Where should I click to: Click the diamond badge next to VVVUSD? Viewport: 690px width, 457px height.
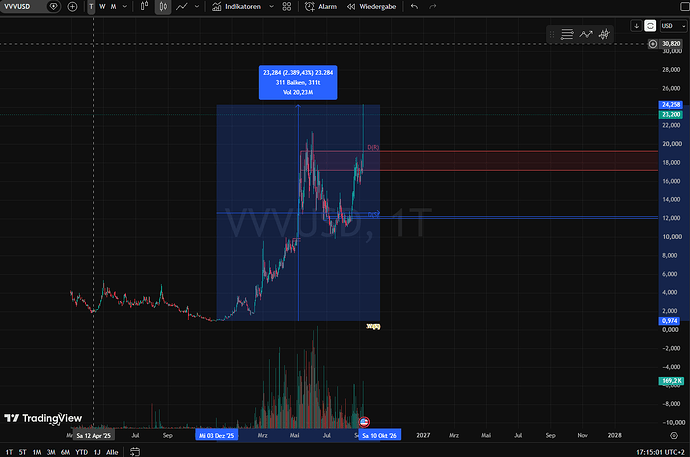tap(53, 7)
